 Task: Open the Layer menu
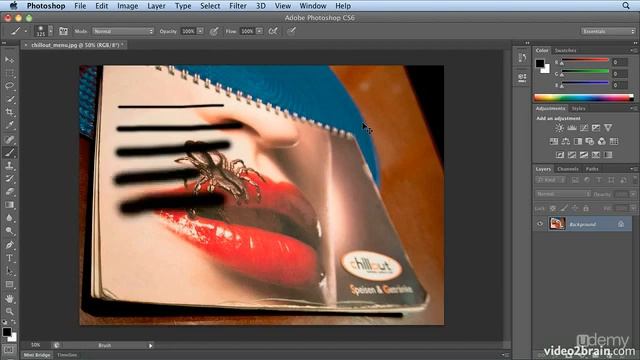[156, 6]
